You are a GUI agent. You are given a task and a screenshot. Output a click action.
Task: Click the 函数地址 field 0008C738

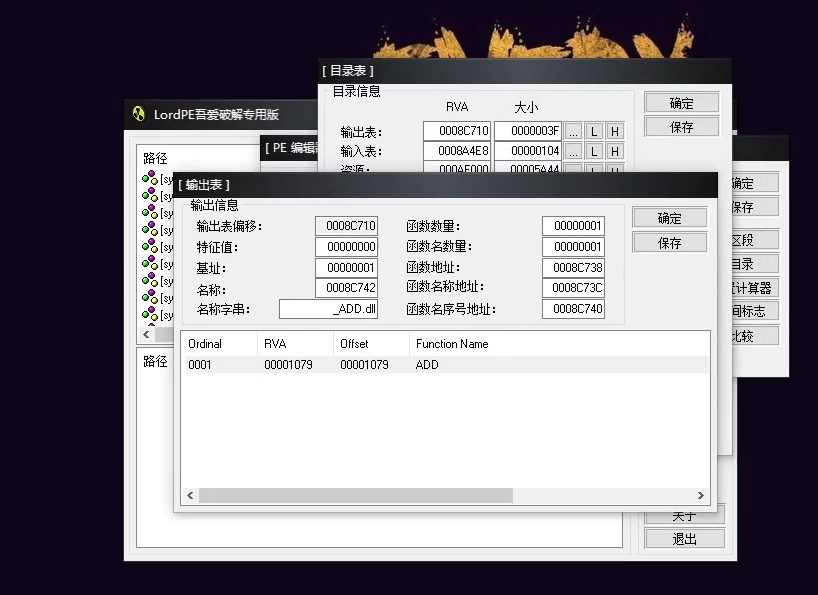click(x=573, y=268)
